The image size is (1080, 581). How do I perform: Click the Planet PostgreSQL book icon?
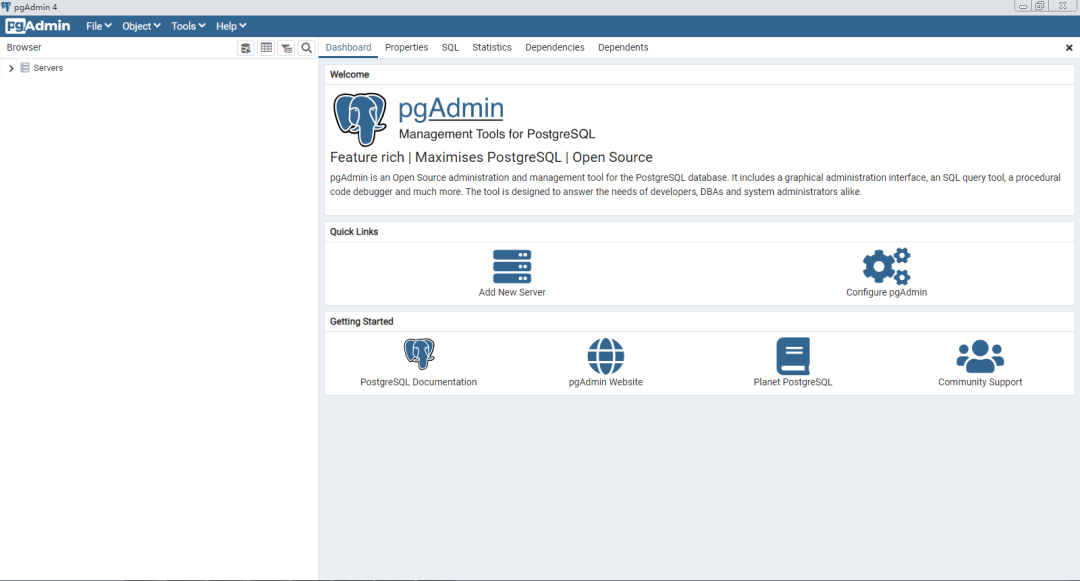click(x=793, y=356)
